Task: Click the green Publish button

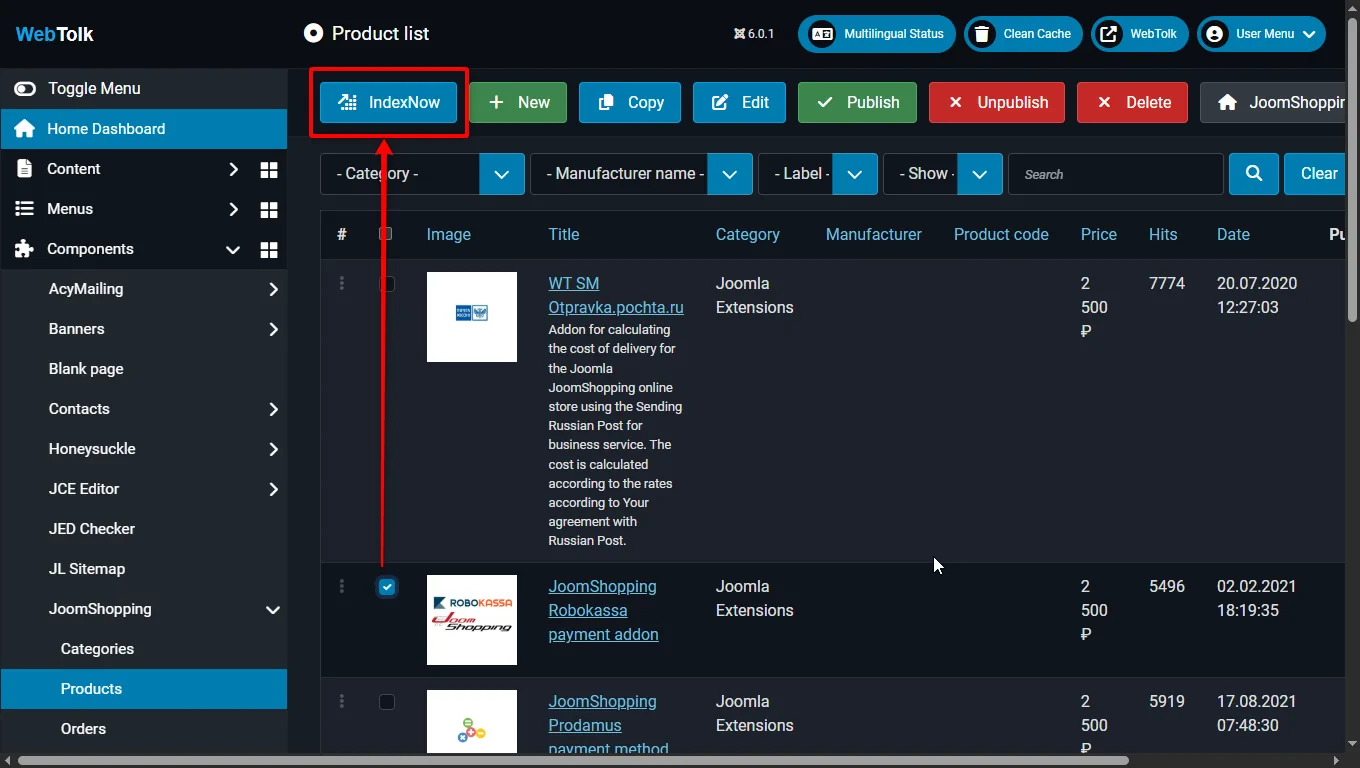Action: [857, 102]
